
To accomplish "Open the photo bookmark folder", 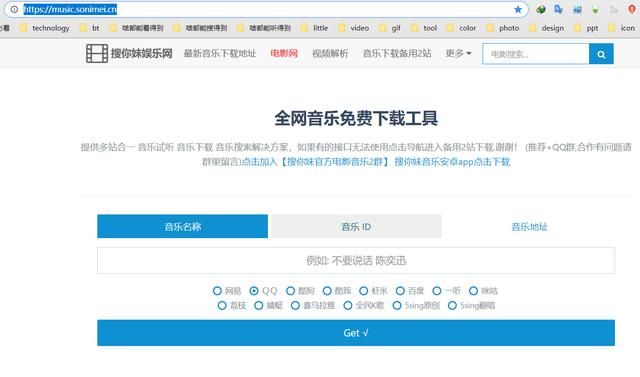I will [x=503, y=28].
